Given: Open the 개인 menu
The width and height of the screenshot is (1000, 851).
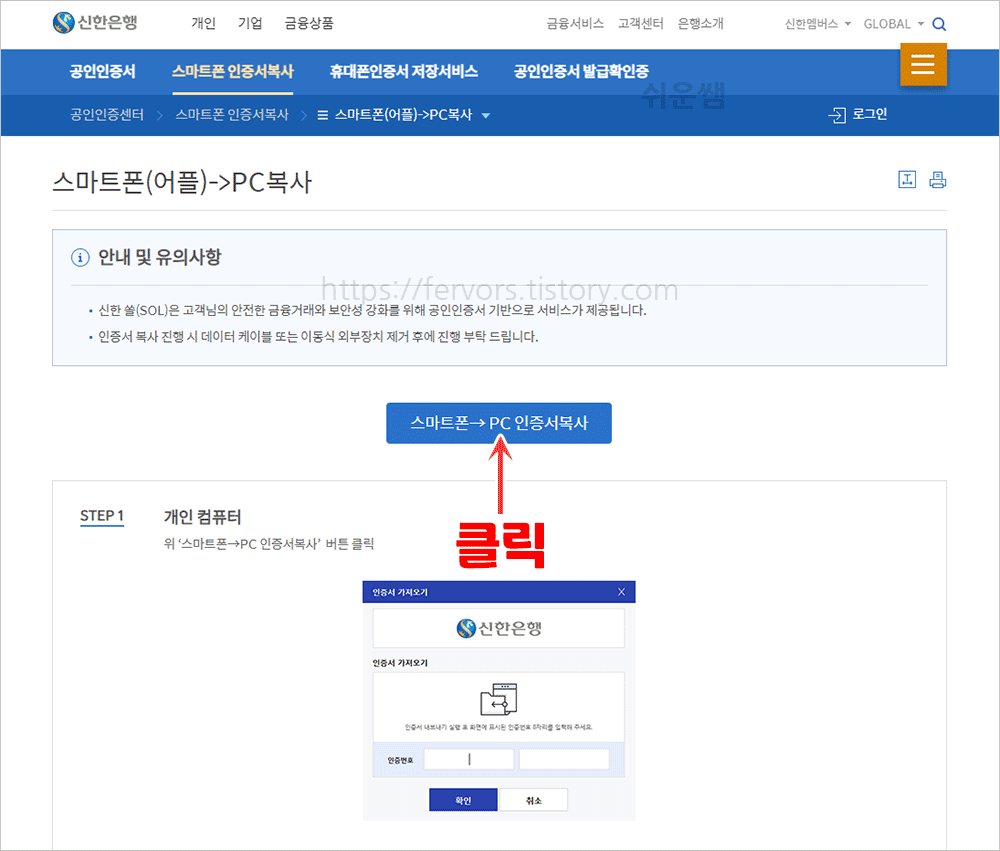Looking at the screenshot, I should (203, 24).
